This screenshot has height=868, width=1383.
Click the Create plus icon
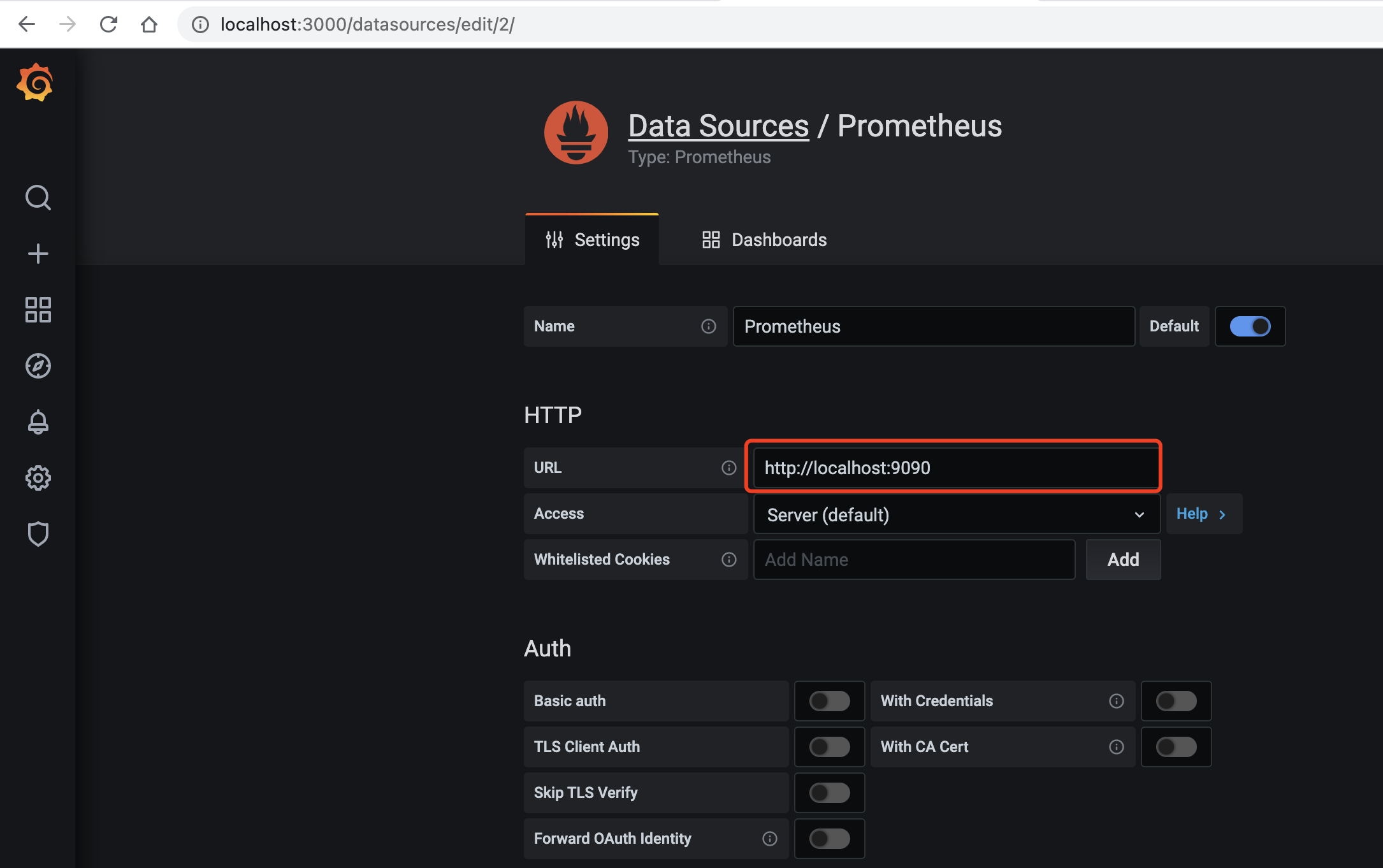tap(38, 254)
